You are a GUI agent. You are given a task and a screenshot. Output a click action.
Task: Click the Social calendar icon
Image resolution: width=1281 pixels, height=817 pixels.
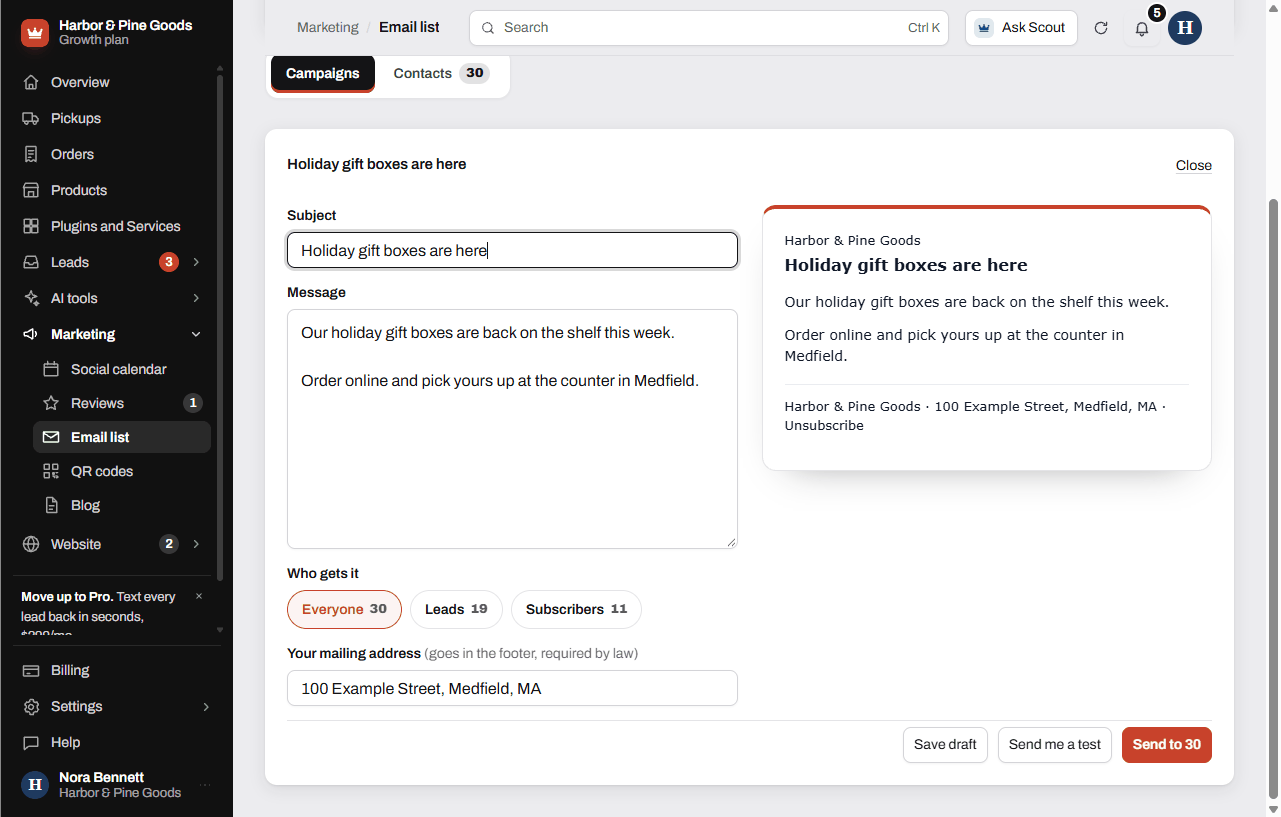pos(51,369)
